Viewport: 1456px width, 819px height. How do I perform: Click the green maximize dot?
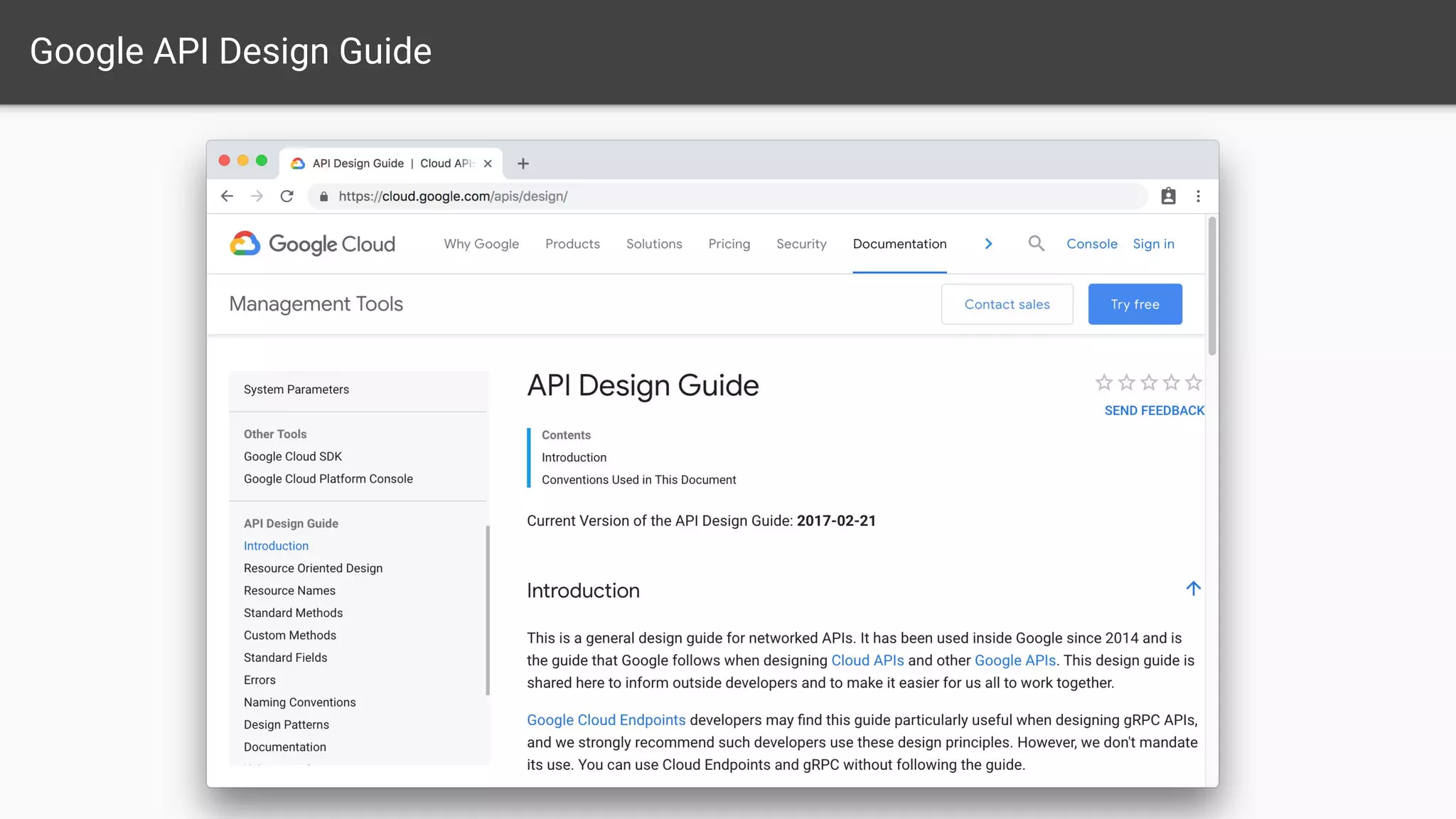[262, 161]
